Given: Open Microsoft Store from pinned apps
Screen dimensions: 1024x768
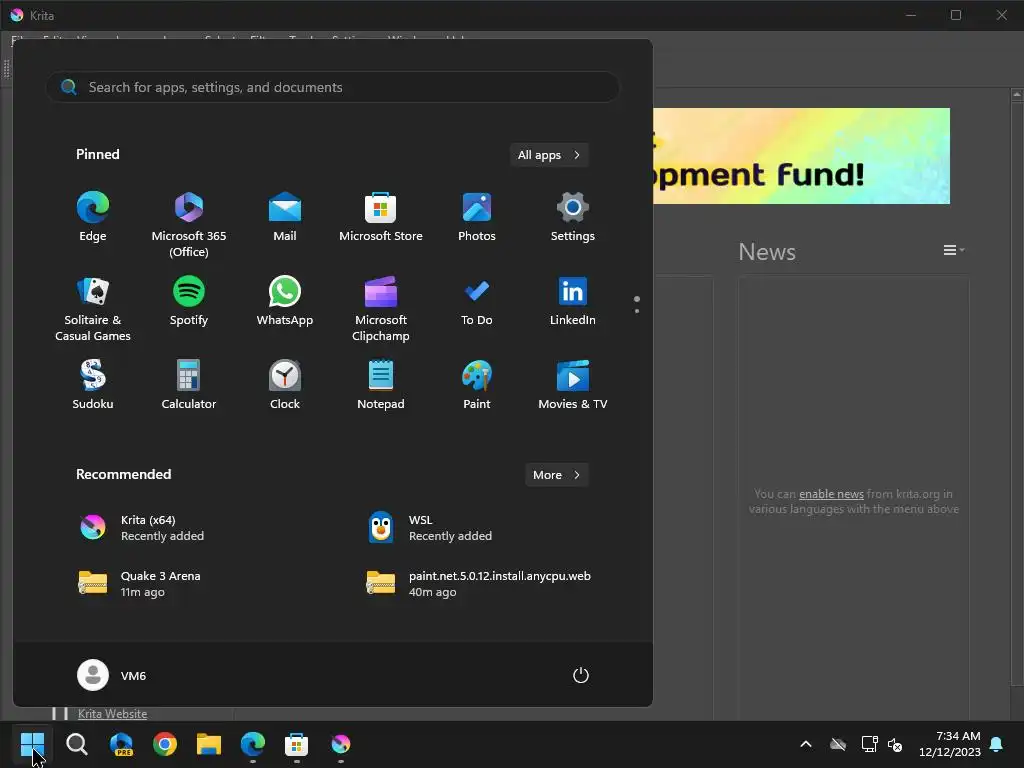Looking at the screenshot, I should click(381, 217).
